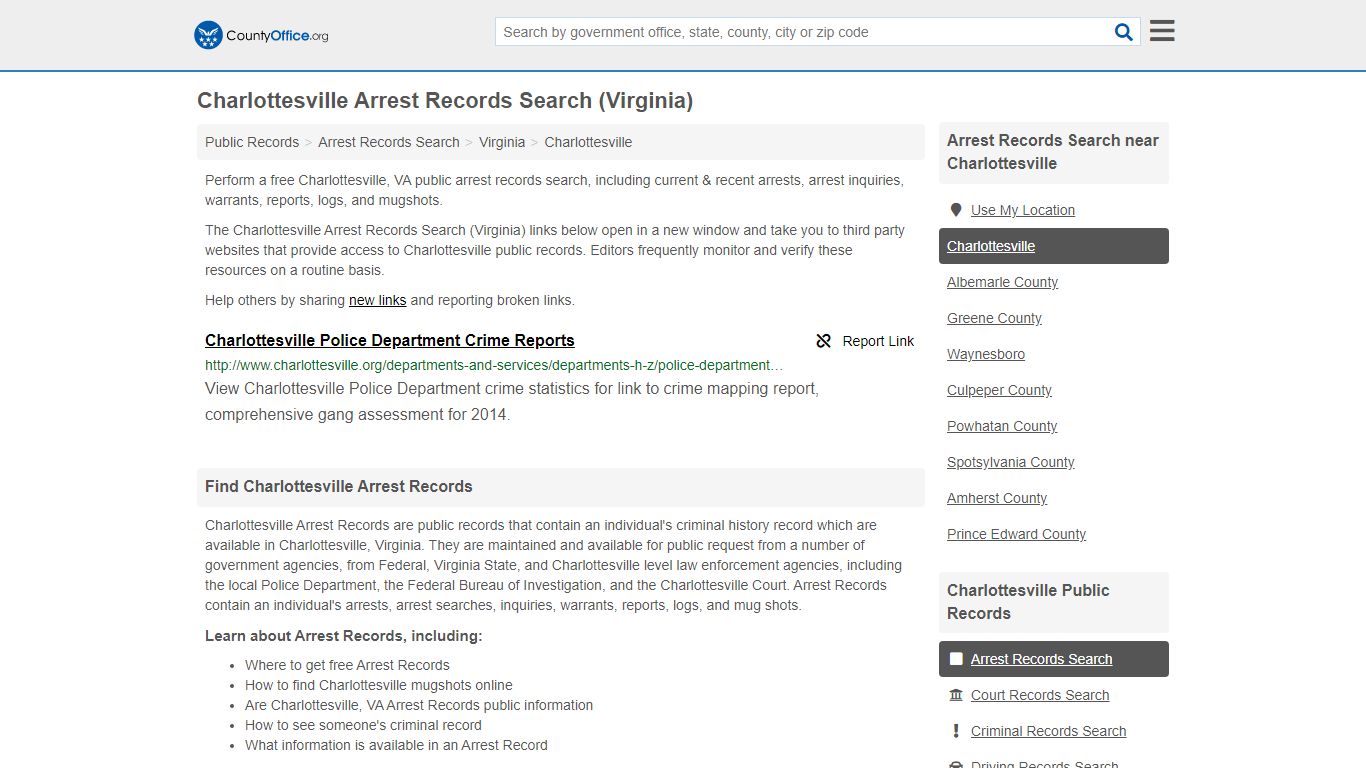Viewport: 1366px width, 768px height.
Task: Select Arrest Records Search sidebar item
Action: coord(1054,659)
